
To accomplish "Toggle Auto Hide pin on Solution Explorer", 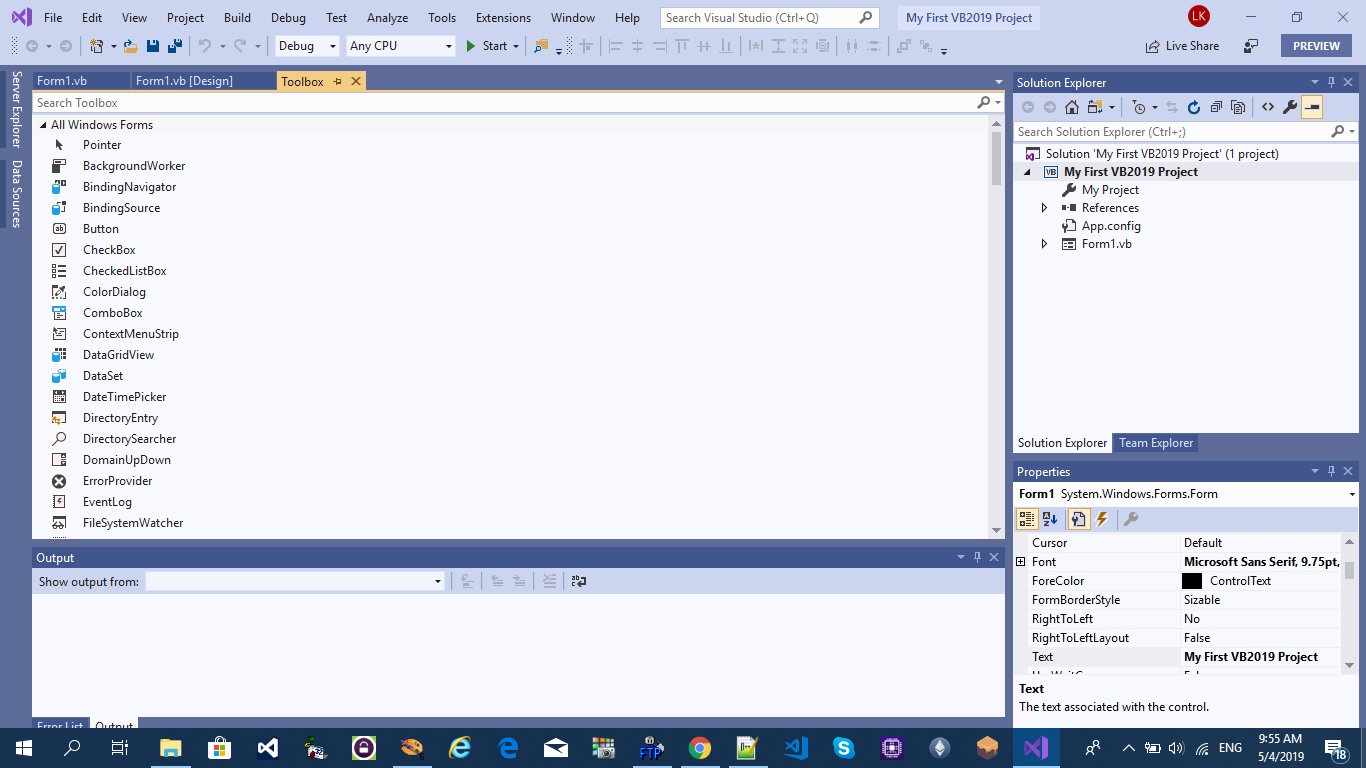I will (x=1332, y=83).
